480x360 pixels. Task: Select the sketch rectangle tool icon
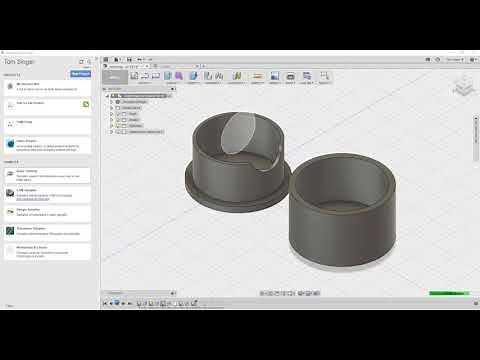pyautogui.click(x=156, y=76)
